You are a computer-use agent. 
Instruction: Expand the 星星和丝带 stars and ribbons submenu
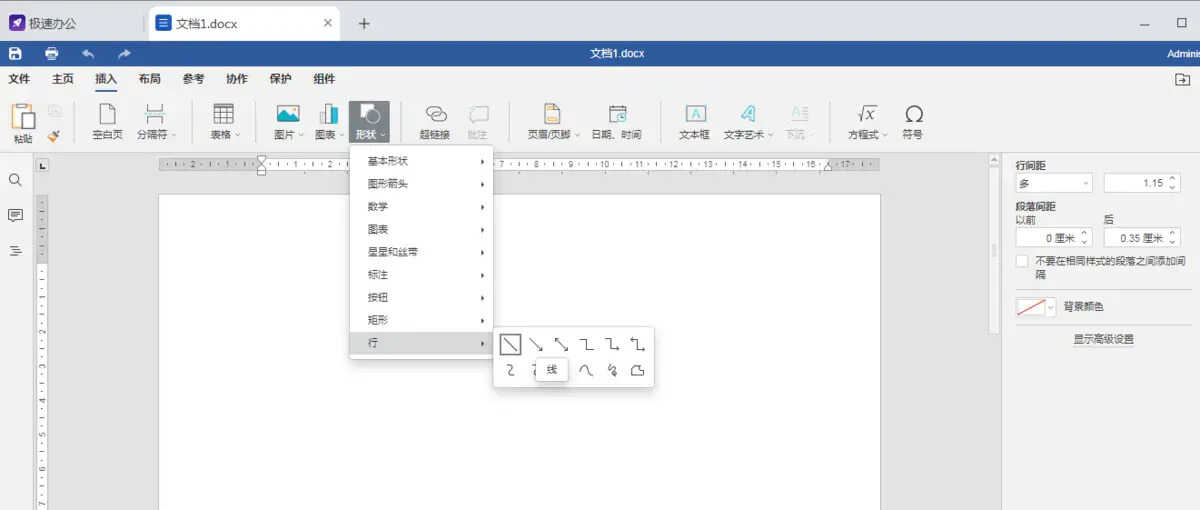pos(421,252)
